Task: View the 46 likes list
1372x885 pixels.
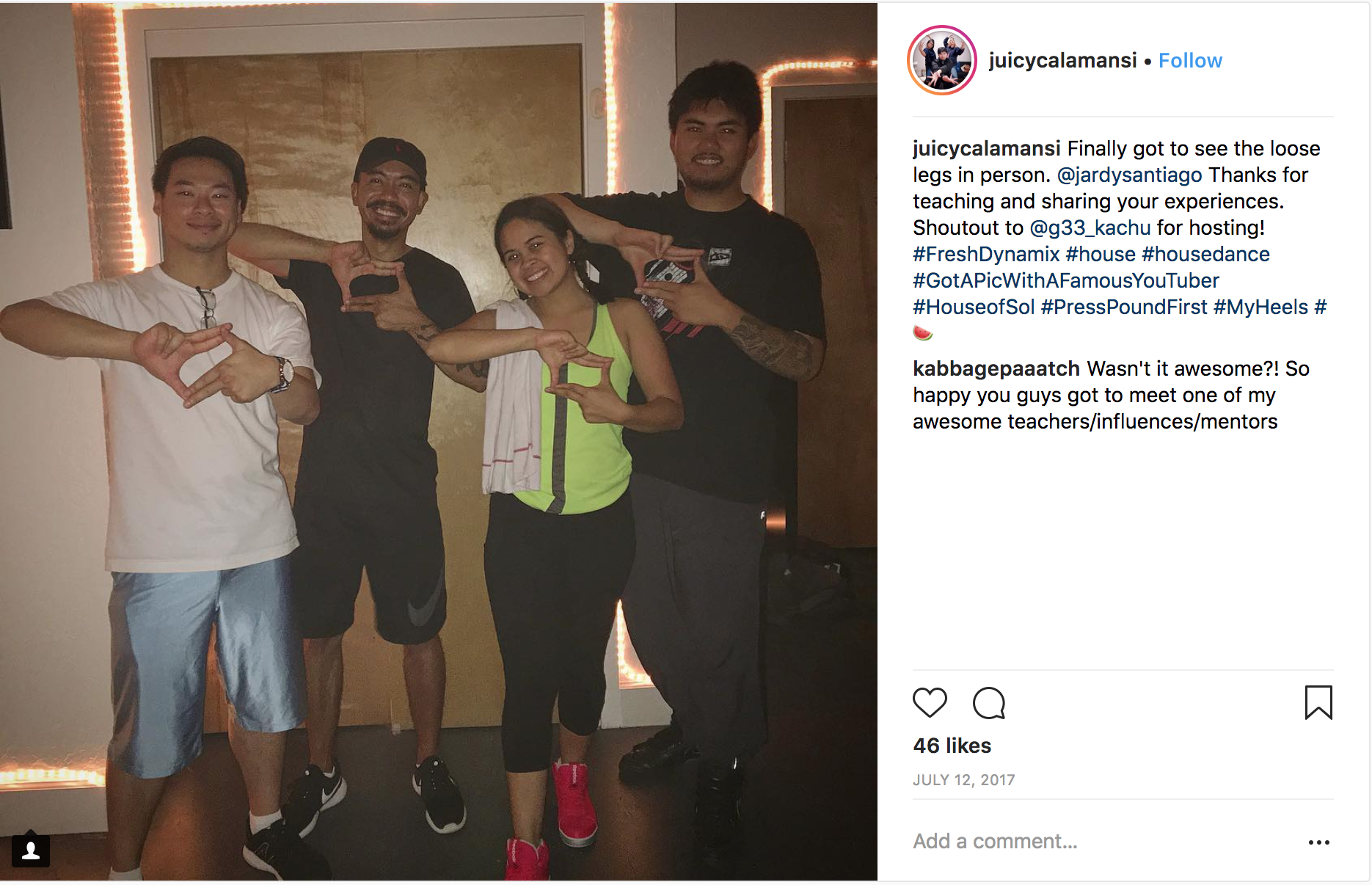Action: (952, 746)
